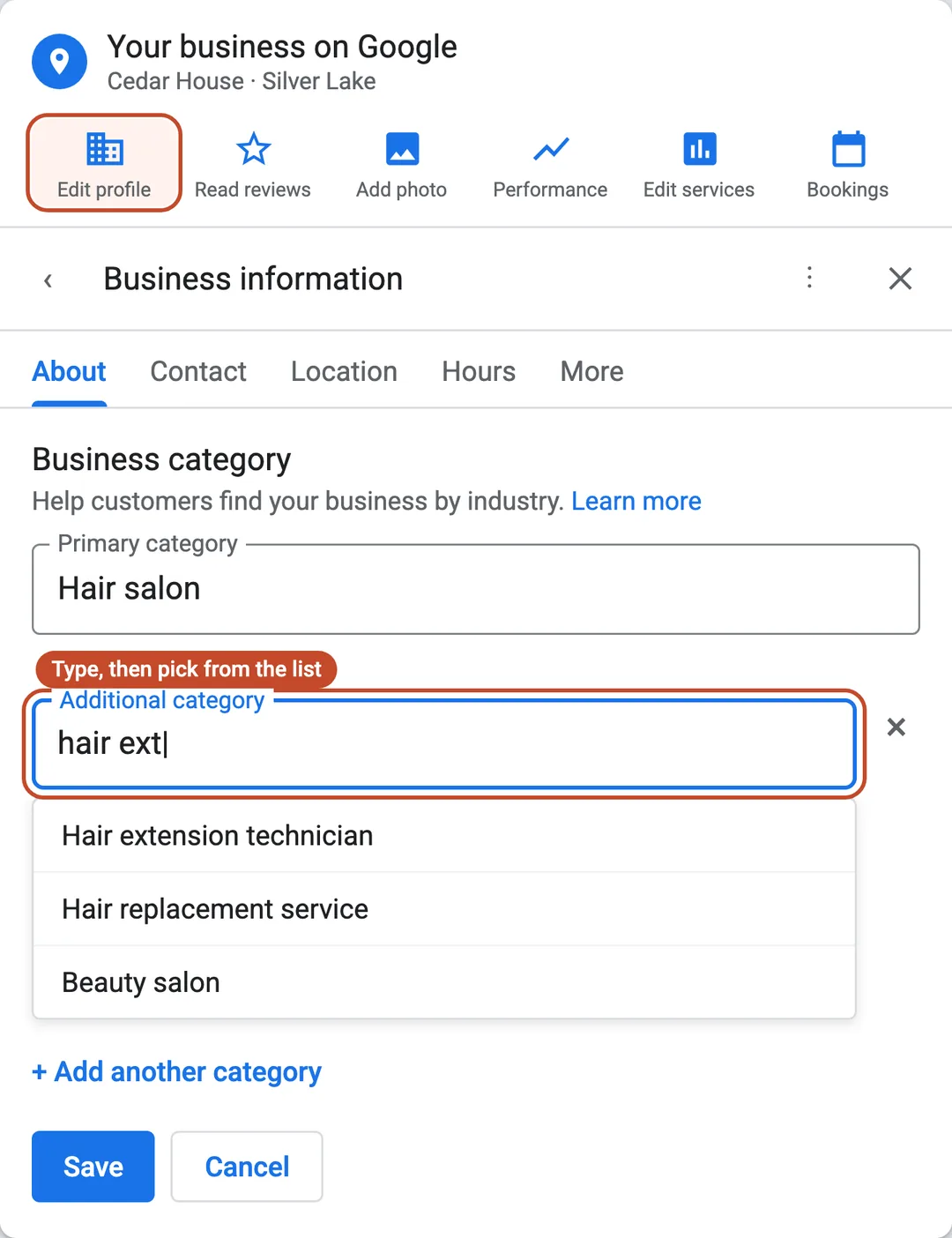The height and width of the screenshot is (1238, 952).
Task: Switch to the Location tab
Action: click(344, 371)
